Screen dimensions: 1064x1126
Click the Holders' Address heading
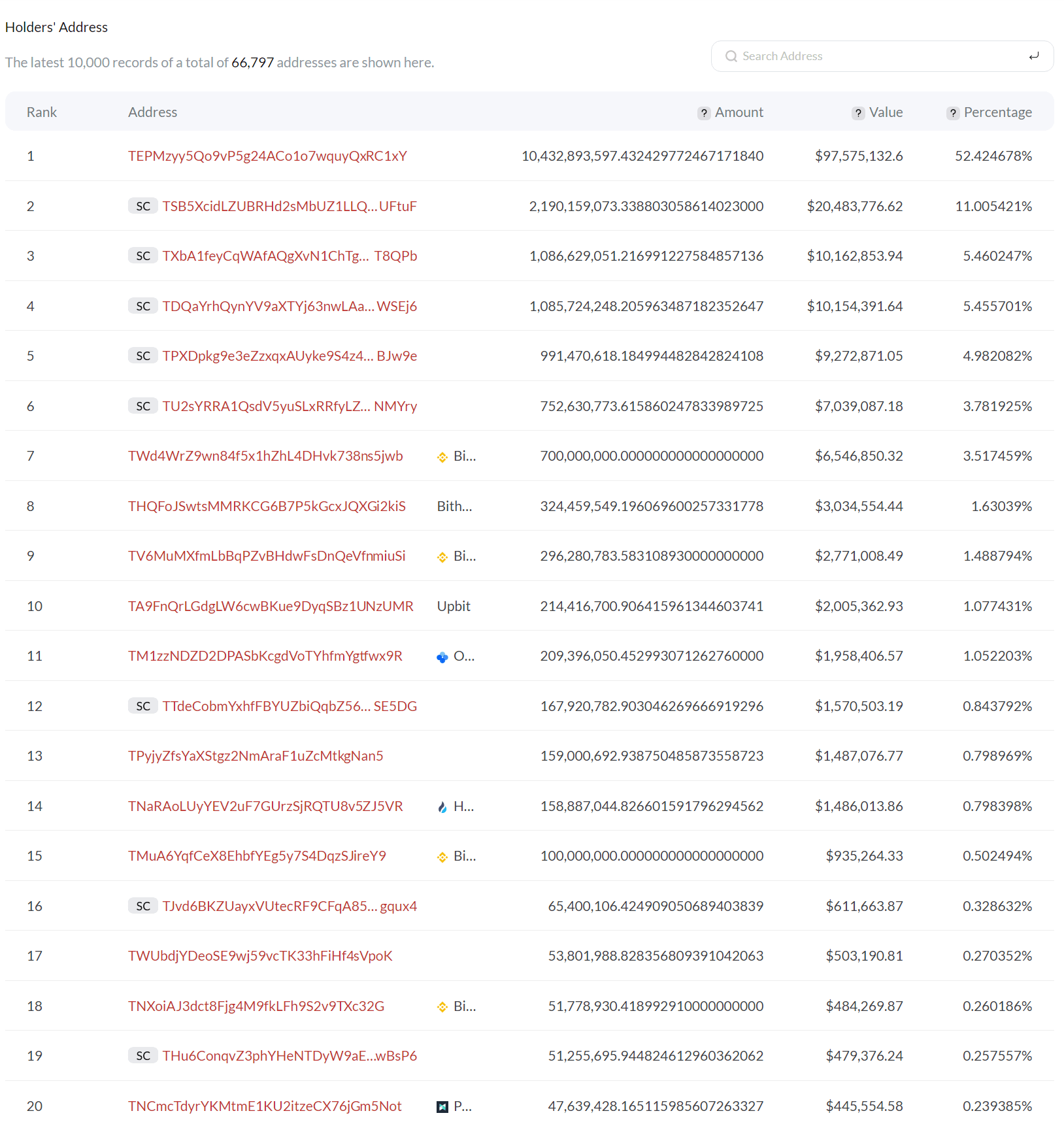[56, 27]
